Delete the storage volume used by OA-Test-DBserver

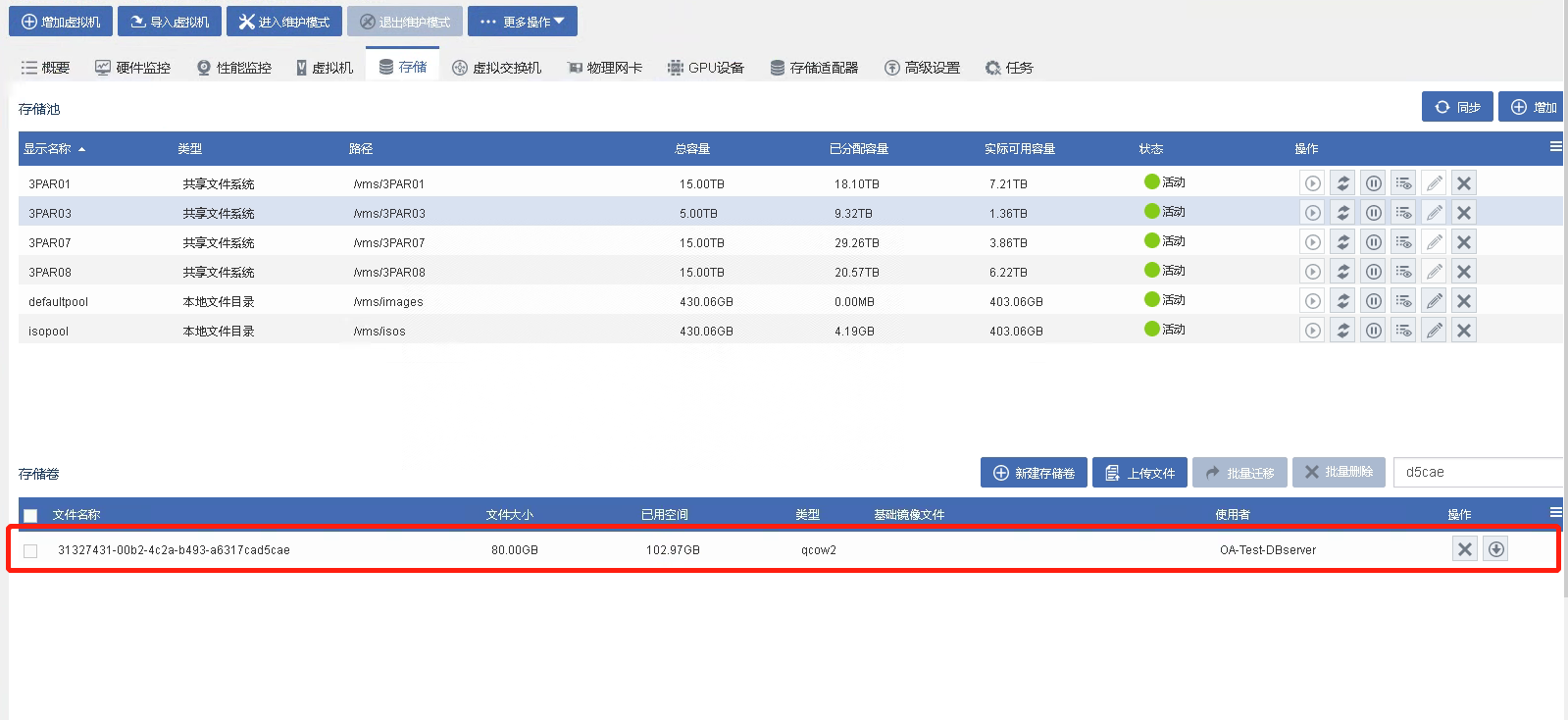pyautogui.click(x=1464, y=549)
